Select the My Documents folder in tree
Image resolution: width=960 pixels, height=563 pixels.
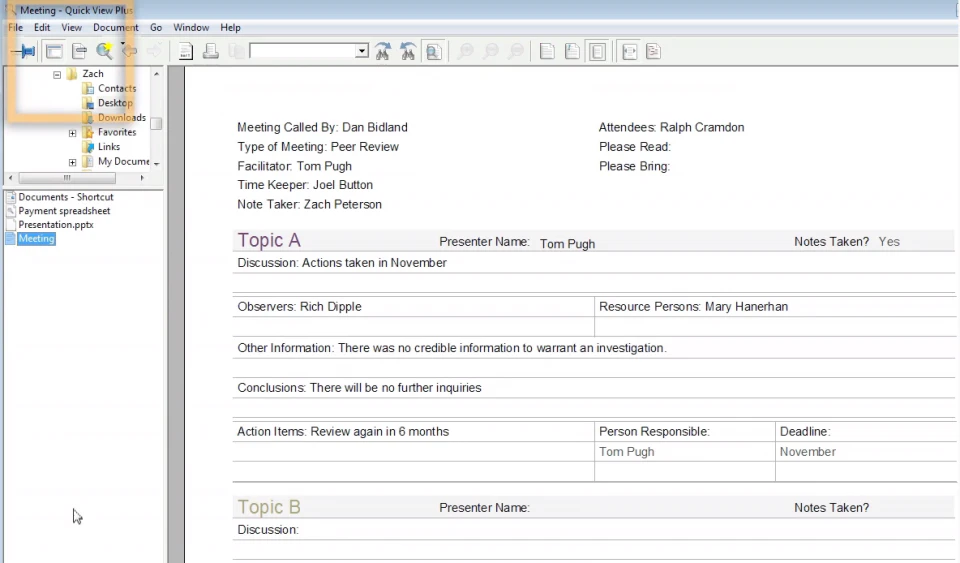click(x=124, y=162)
